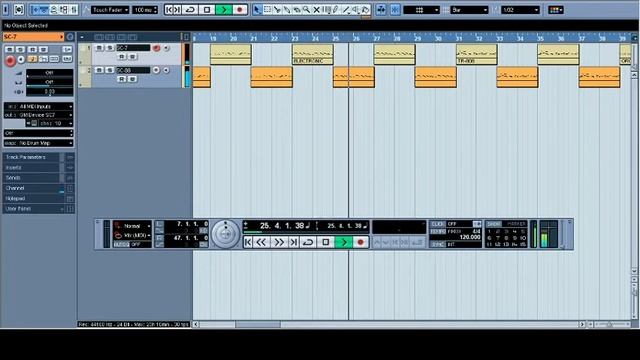Screen dimensions: 640x360
Task: Open the Bar grid type dropdown
Action: [469, 10]
